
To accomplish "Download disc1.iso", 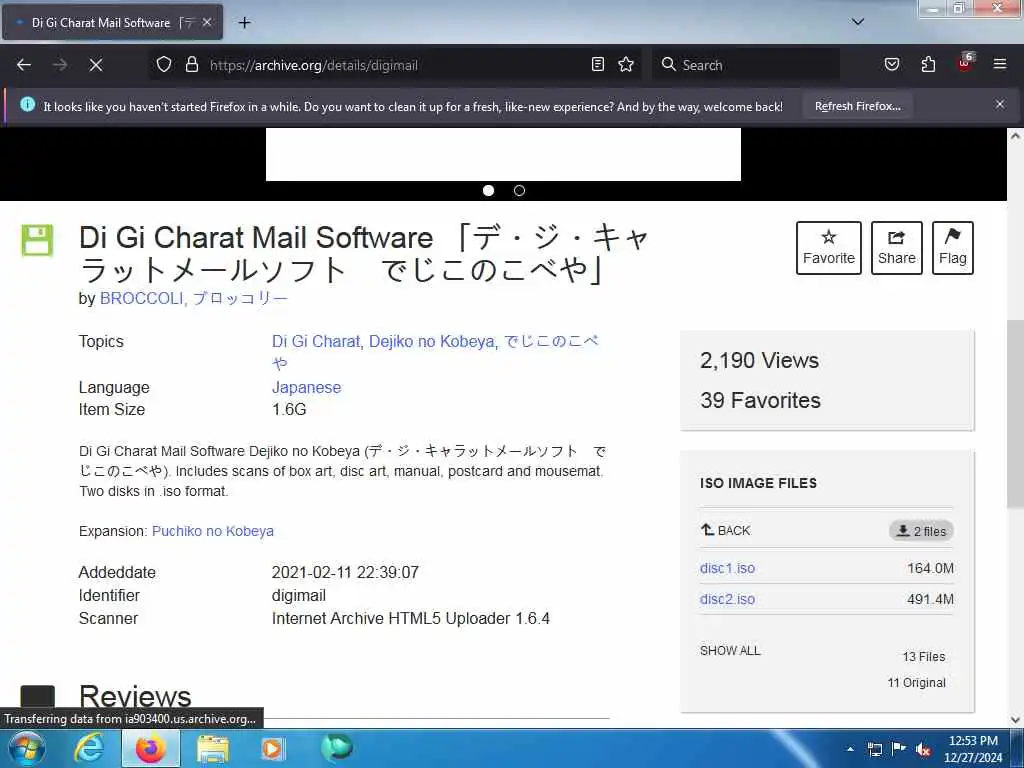I will pyautogui.click(x=728, y=568).
